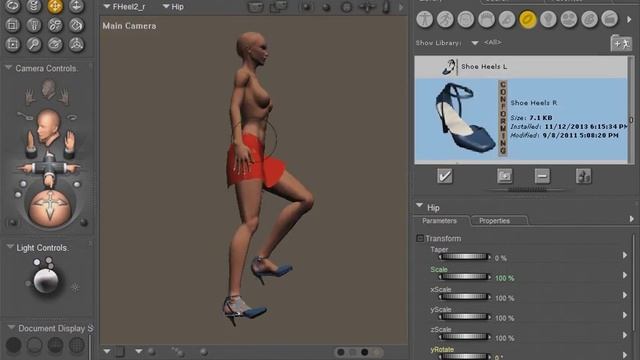Click the Remove from Library minus button
Viewport: 640px width, 360px height.
pyautogui.click(x=542, y=176)
